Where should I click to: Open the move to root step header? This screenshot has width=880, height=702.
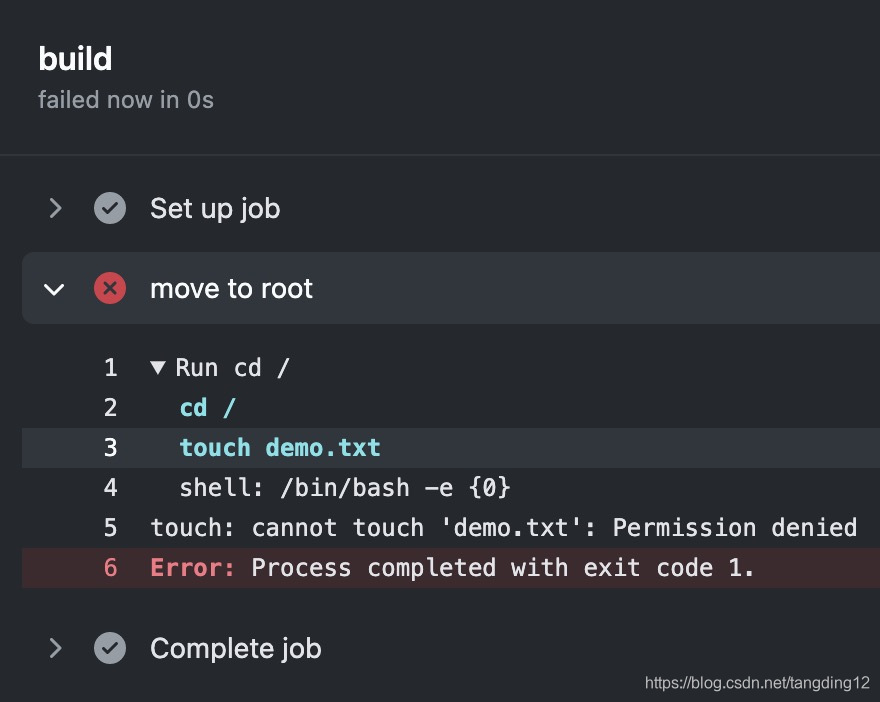coord(231,288)
